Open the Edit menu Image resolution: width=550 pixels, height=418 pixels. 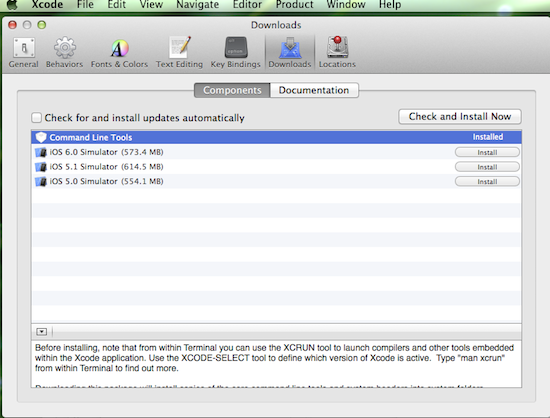coord(116,5)
